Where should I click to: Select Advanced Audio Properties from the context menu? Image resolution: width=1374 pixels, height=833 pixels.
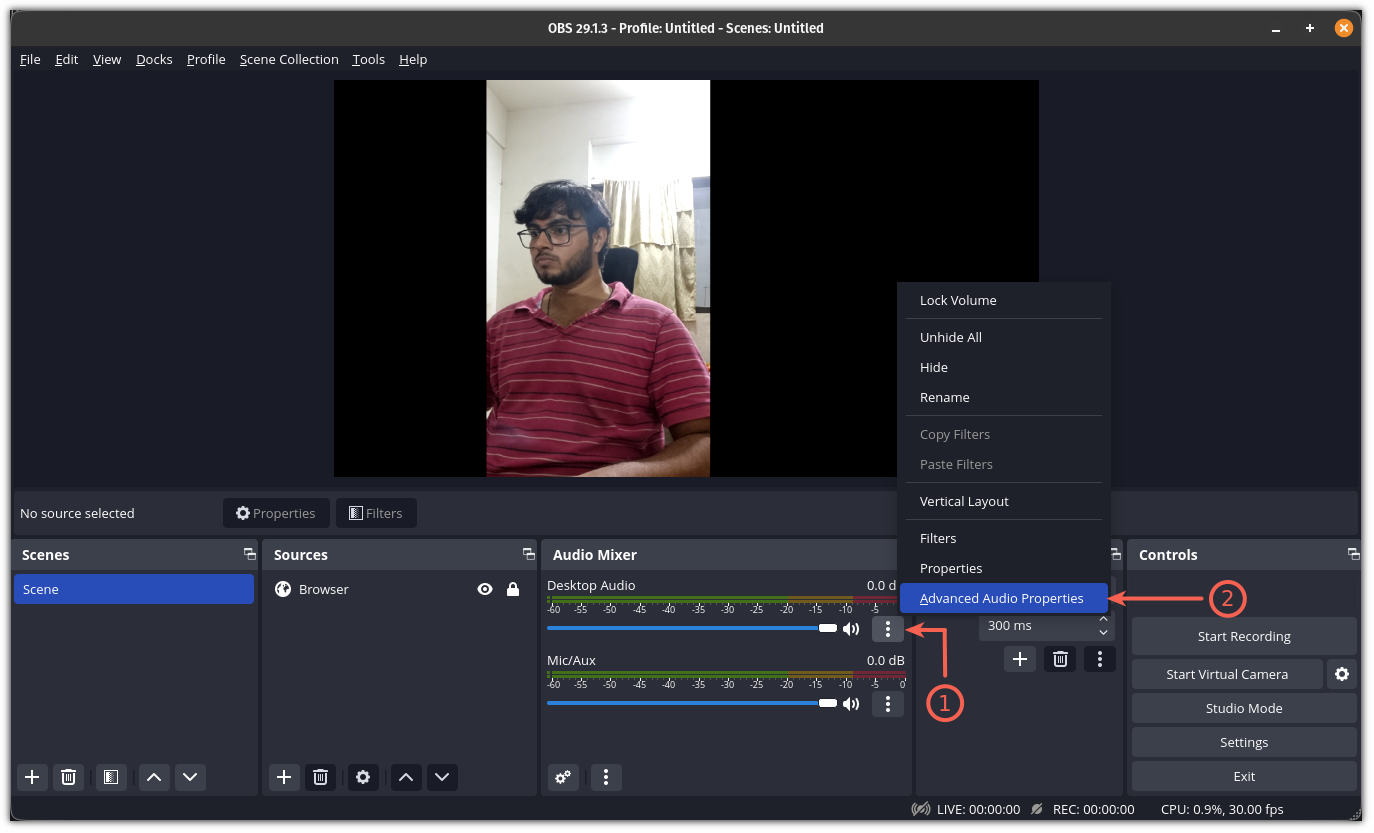pos(1003,598)
